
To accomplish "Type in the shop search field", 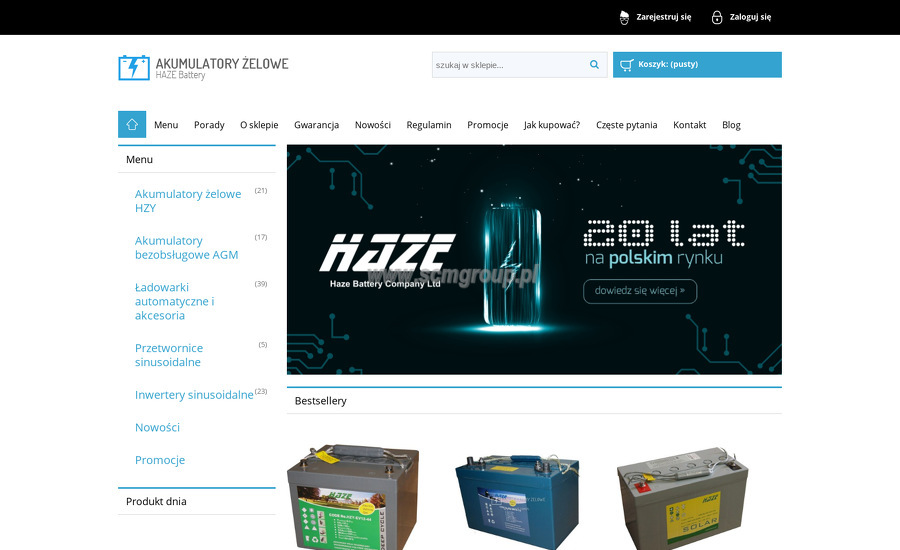I will [507, 65].
